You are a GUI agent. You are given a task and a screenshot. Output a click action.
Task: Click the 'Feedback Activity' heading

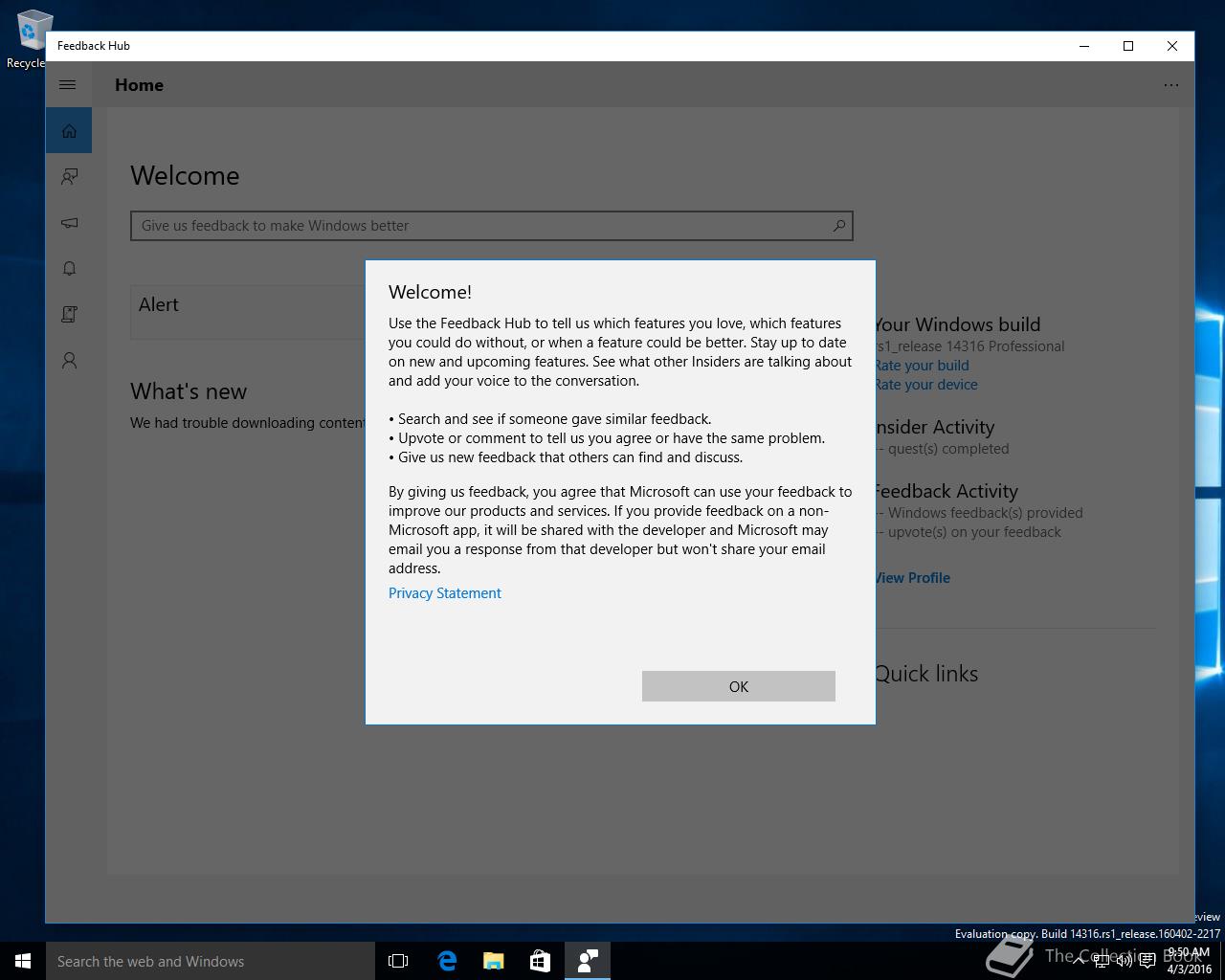(947, 491)
